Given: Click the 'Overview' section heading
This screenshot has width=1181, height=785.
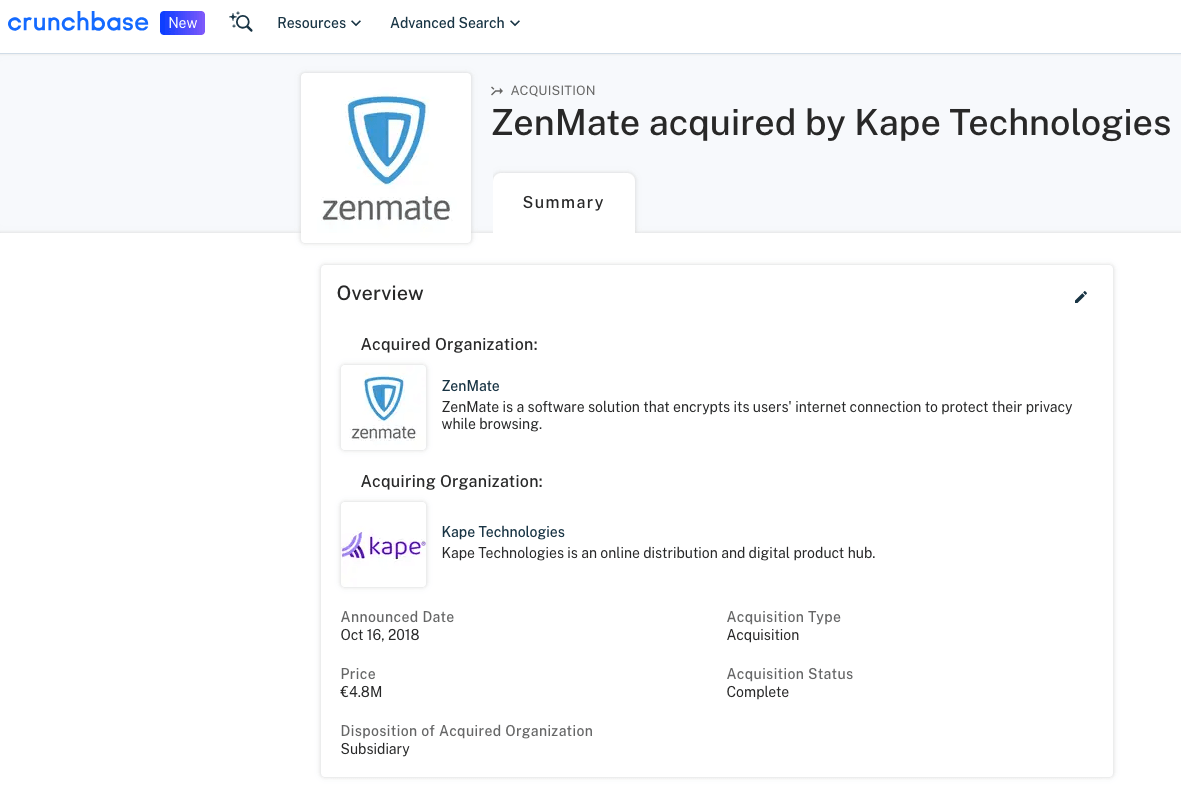Looking at the screenshot, I should pos(380,293).
